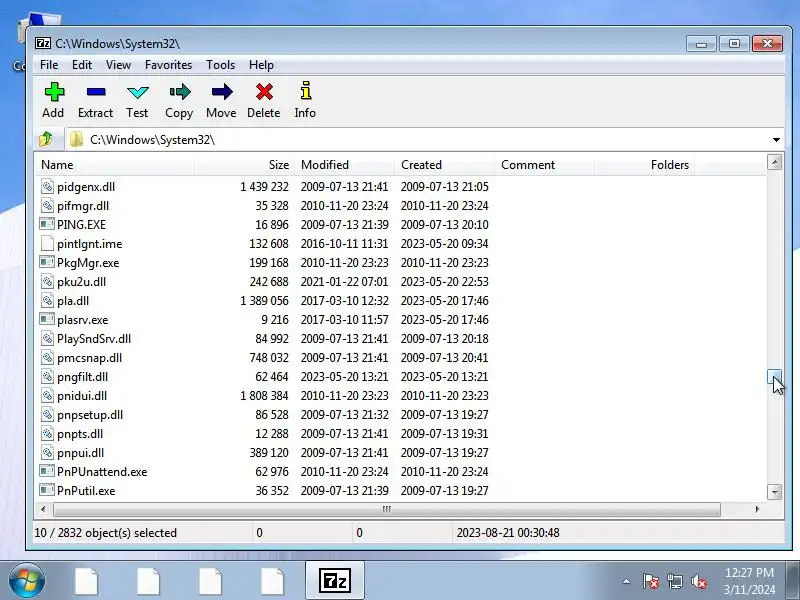Click modified date 2016-10-11 11:31
The image size is (800, 600).
tap(344, 244)
